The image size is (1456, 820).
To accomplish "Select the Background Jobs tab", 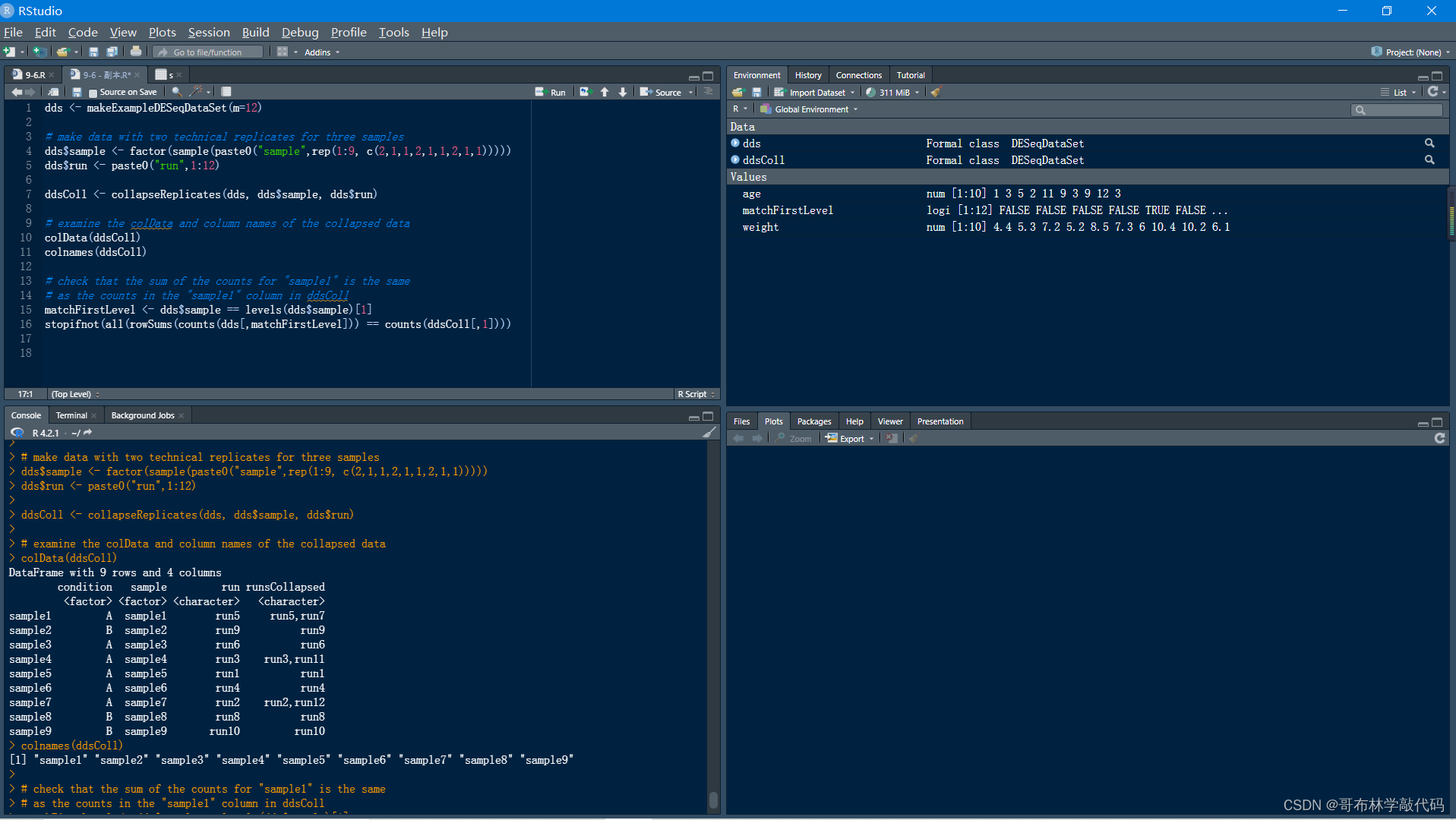I will [x=142, y=415].
